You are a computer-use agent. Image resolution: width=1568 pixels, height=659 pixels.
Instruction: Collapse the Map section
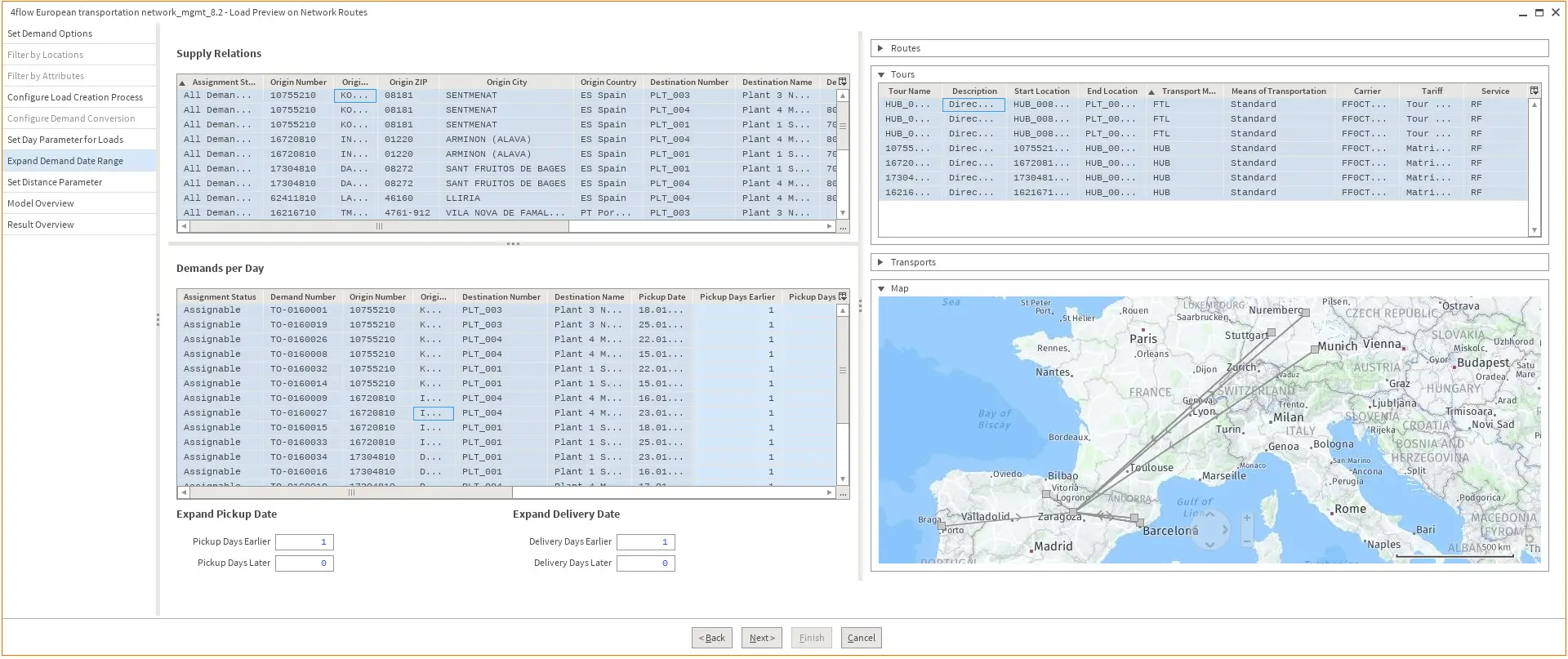[x=881, y=288]
